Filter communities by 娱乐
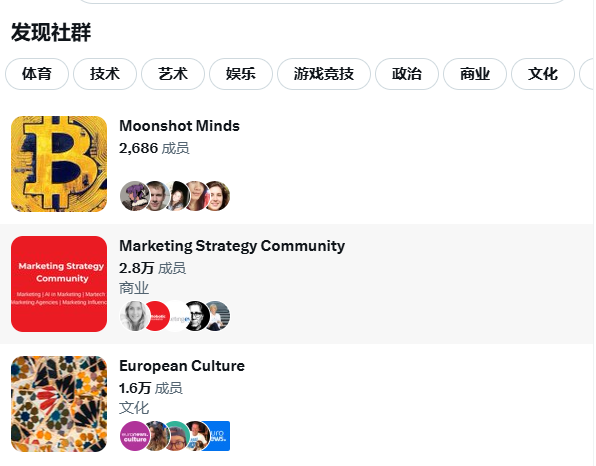 click(x=241, y=74)
